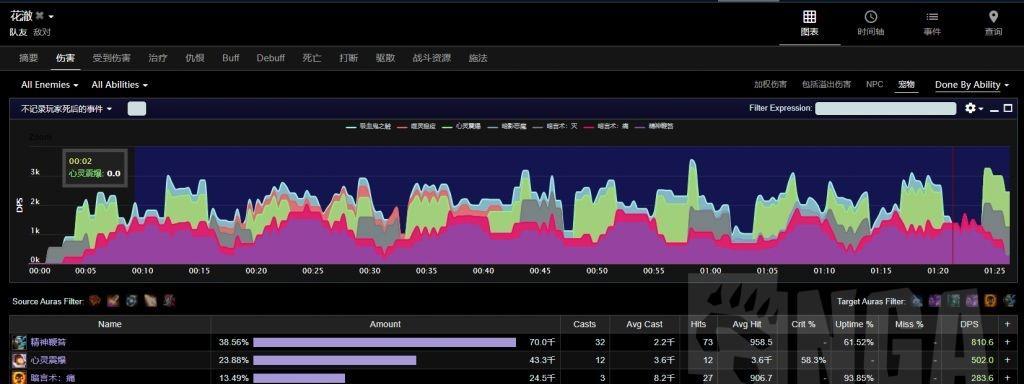This screenshot has width=1024, height=384.
Task: Switch to the 受到伤害 damage taken tab
Action: pos(111,58)
